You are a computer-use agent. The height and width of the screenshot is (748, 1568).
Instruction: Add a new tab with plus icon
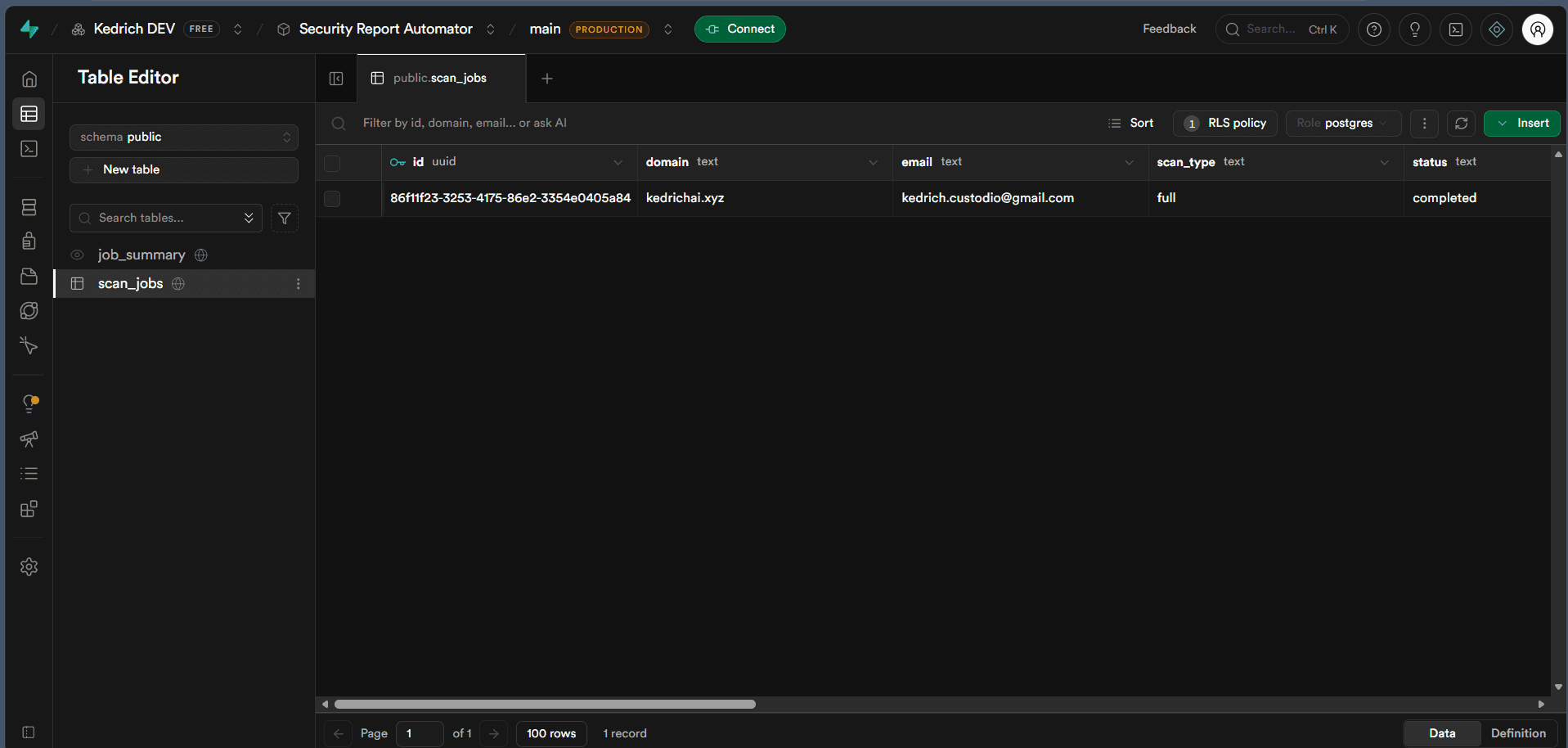point(547,79)
